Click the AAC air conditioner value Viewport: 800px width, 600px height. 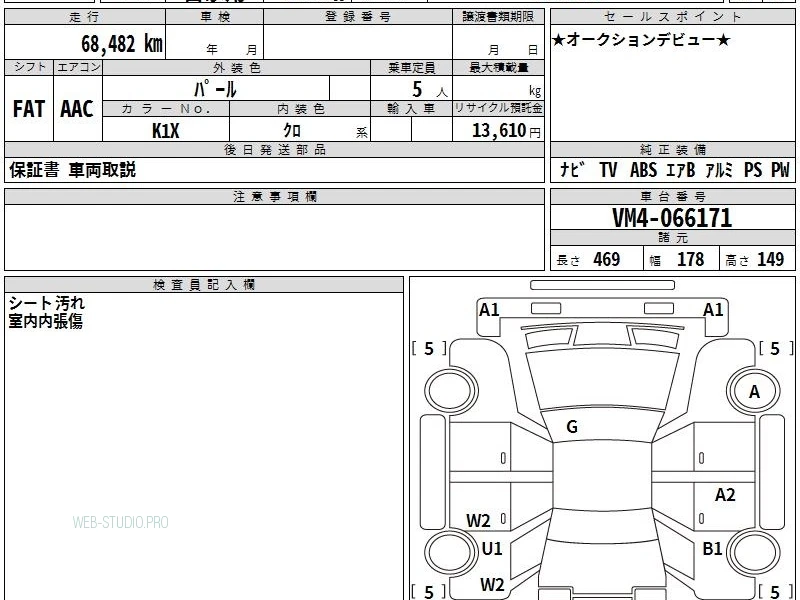coord(77,109)
